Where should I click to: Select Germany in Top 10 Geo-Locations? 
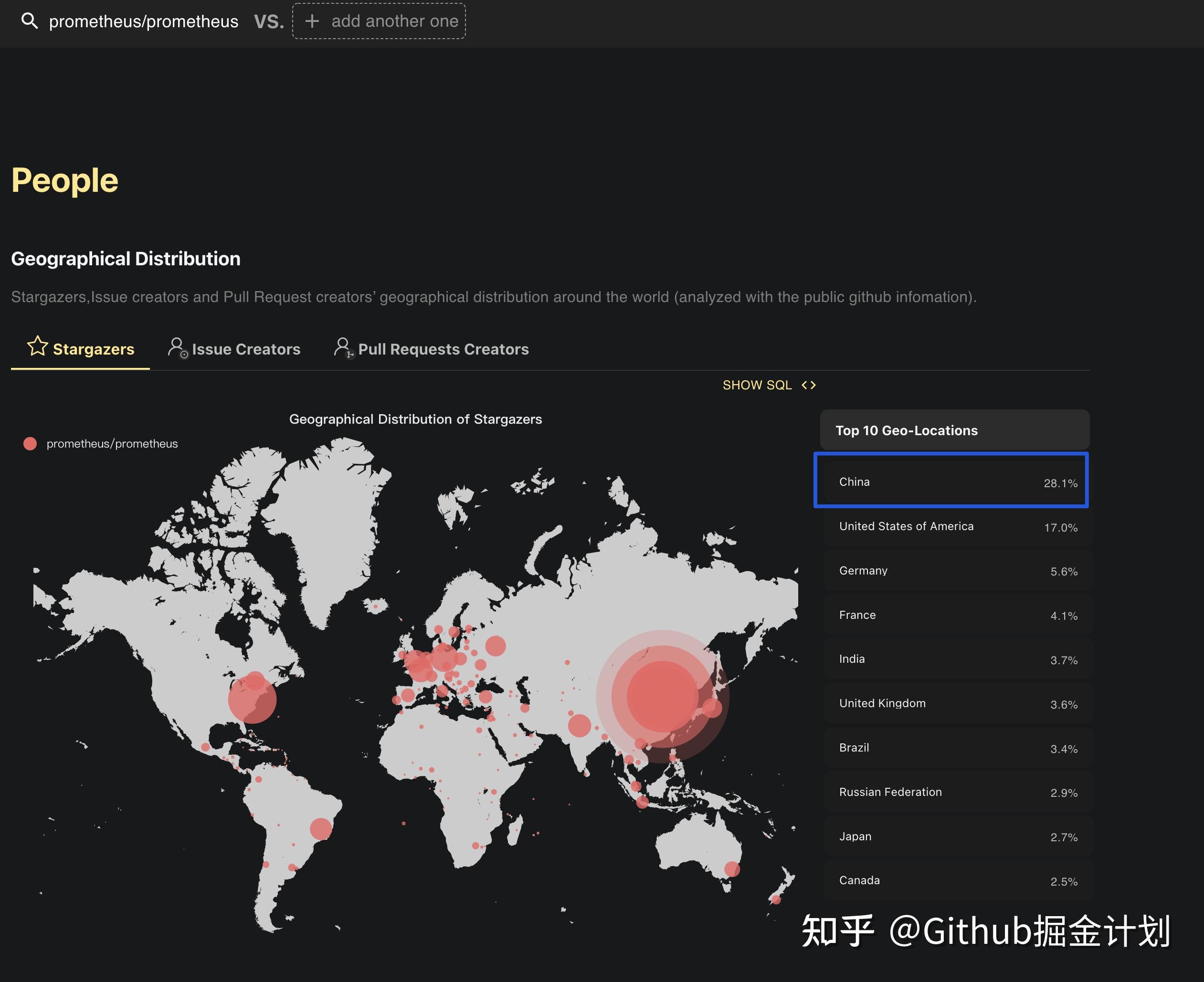pos(956,571)
